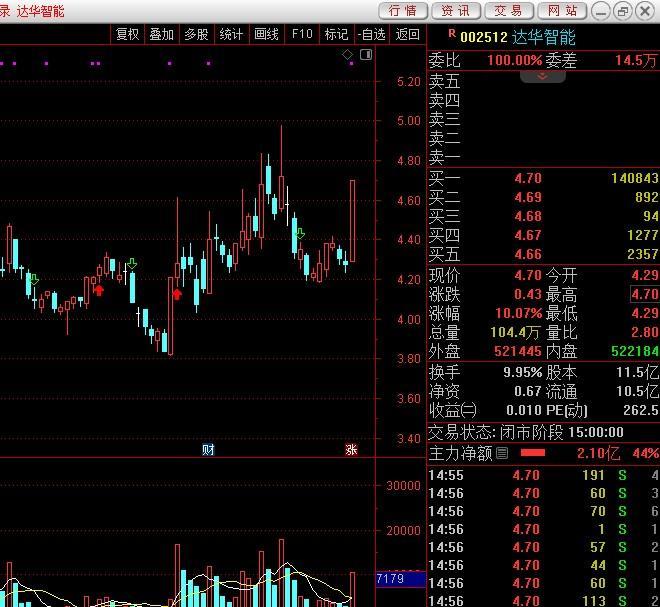Toggle 自选 to remove from watchlist
This screenshot has width=660, height=607.
(x=371, y=34)
